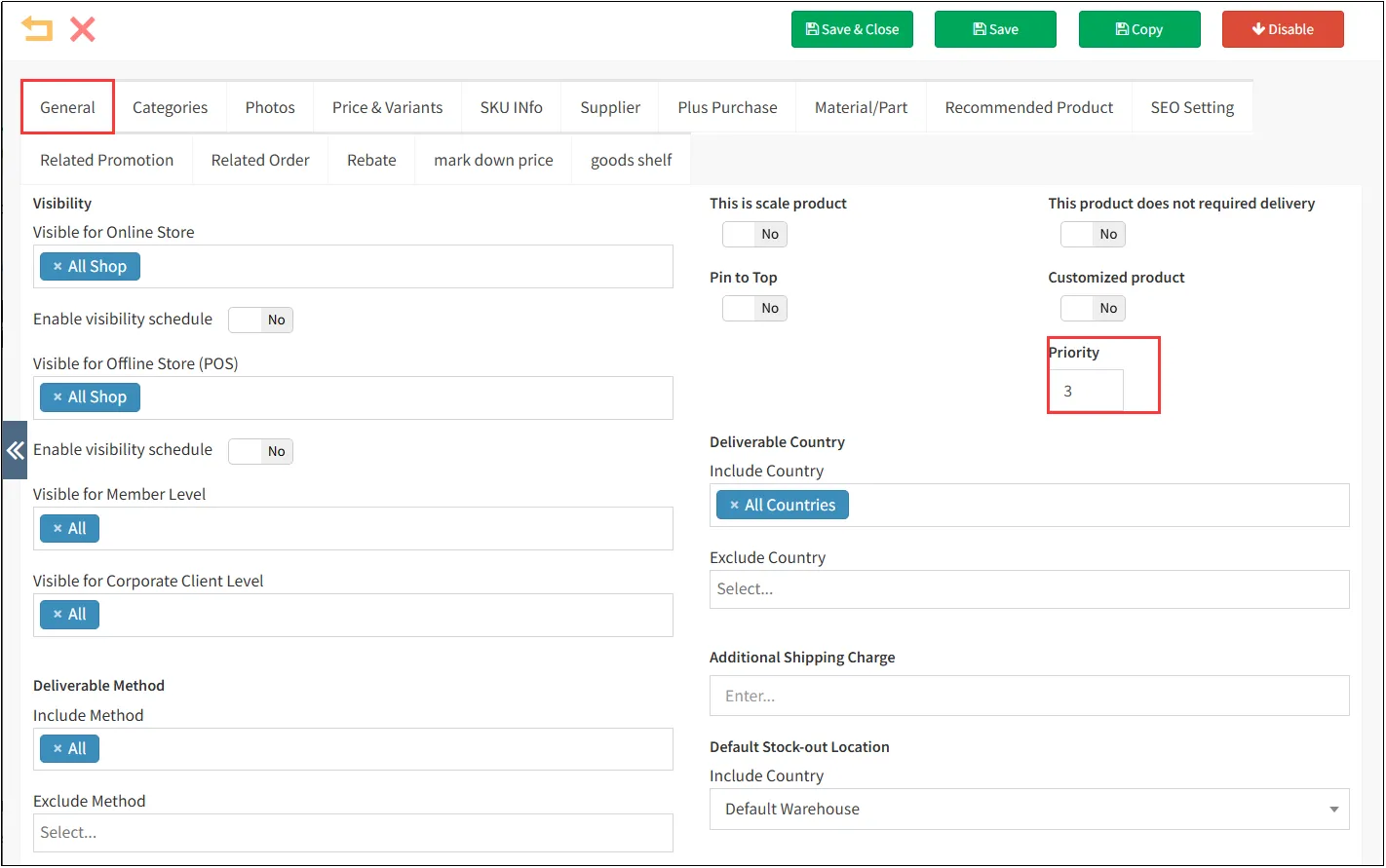The width and height of the screenshot is (1386, 868).
Task: Open the SEO Setting tab
Action: pos(1191,108)
